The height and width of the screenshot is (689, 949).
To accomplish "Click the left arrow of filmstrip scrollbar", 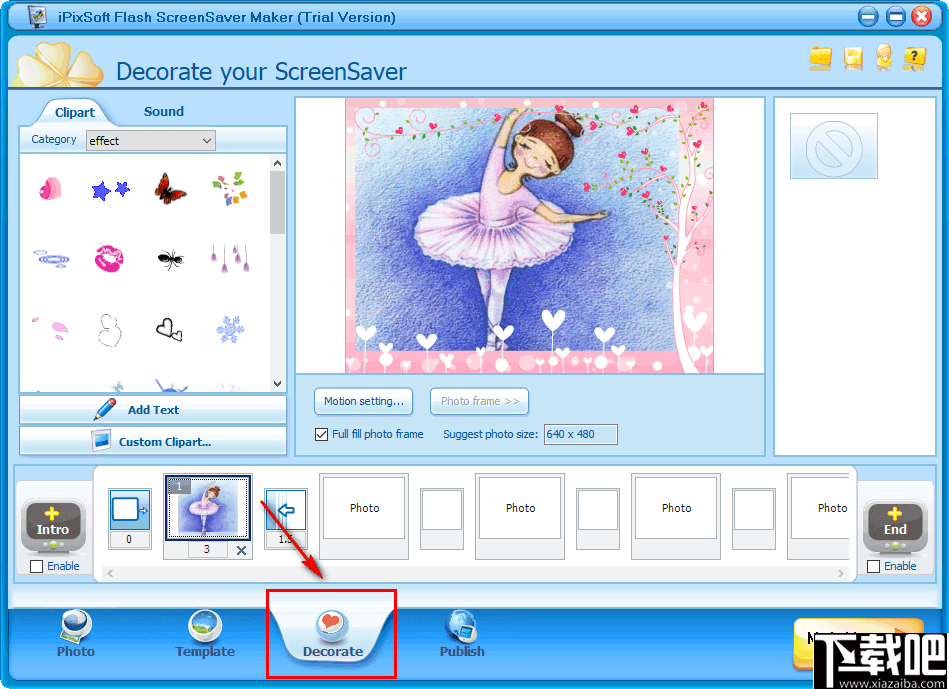I will pos(108,573).
